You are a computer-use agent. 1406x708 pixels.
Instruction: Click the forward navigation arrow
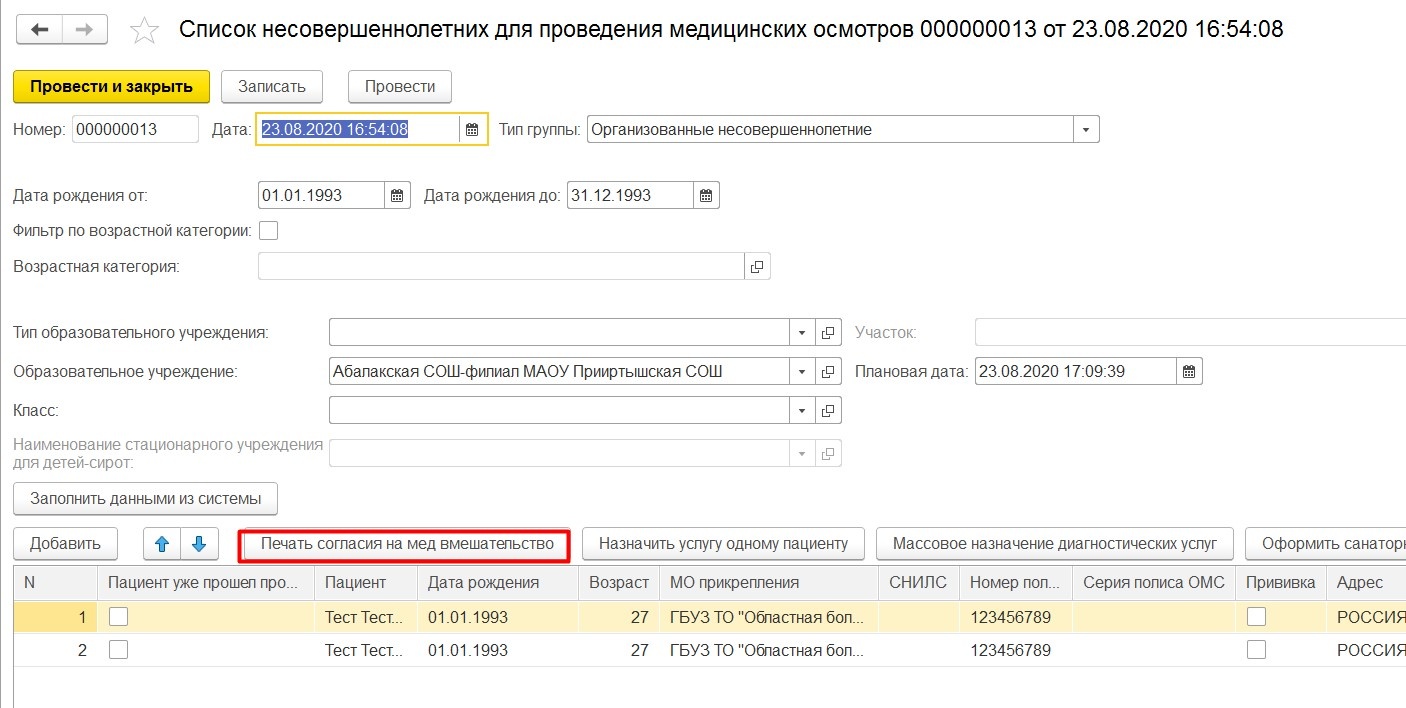85,30
